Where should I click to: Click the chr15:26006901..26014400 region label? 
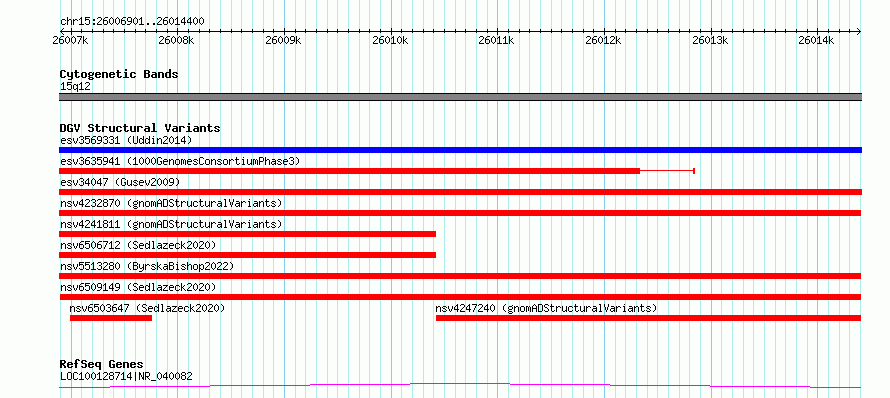pyautogui.click(x=132, y=22)
